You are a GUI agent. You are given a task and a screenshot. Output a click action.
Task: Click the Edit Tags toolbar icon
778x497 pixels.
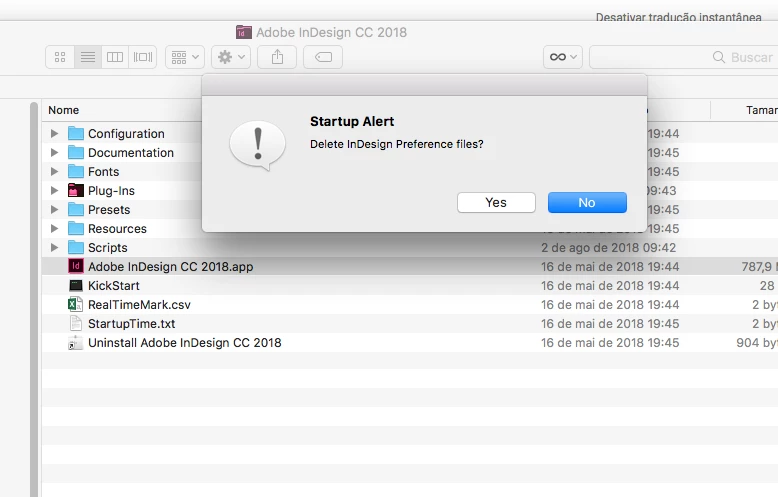point(323,57)
